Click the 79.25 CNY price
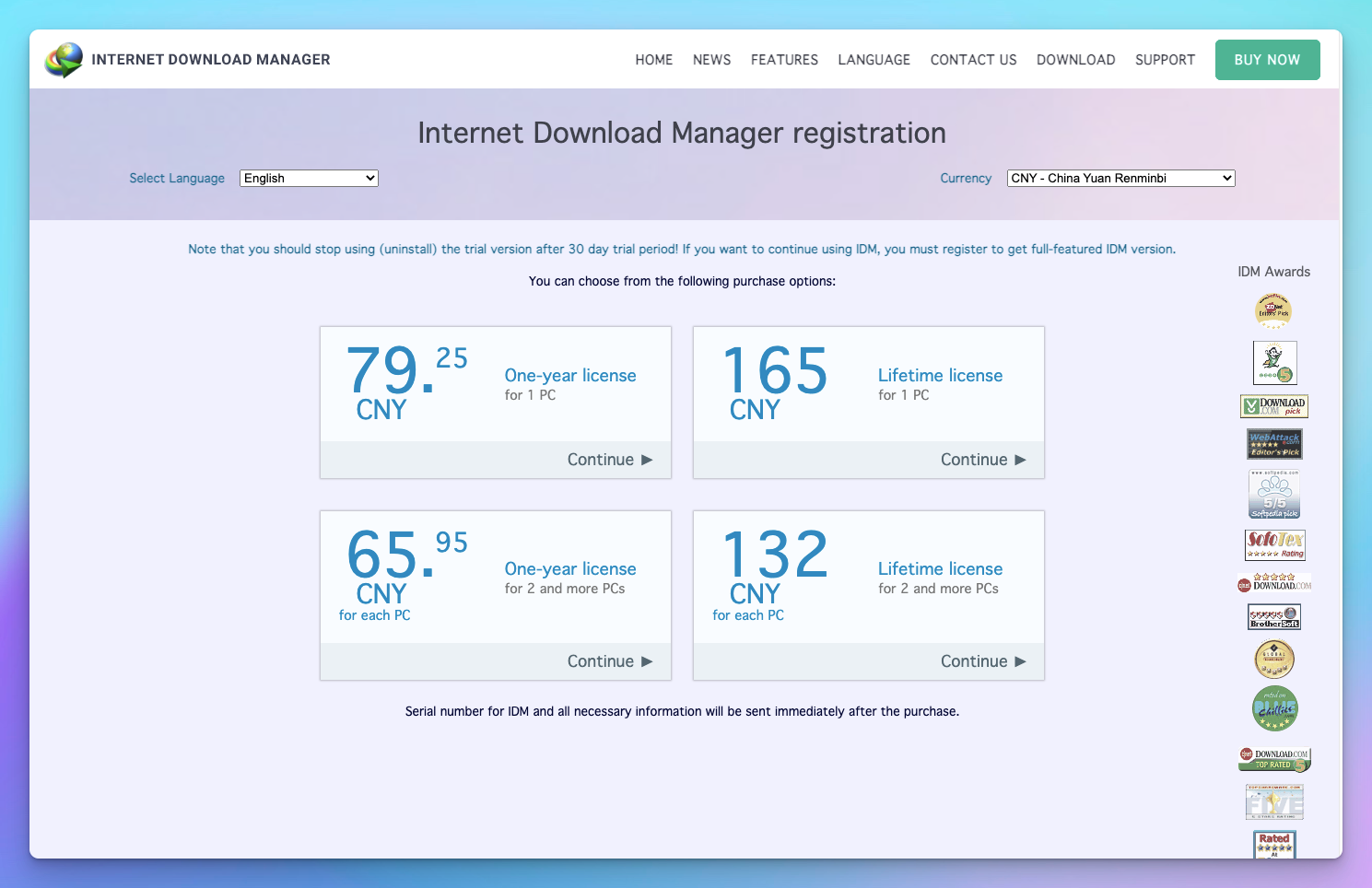The height and width of the screenshot is (888, 1372). (x=406, y=382)
